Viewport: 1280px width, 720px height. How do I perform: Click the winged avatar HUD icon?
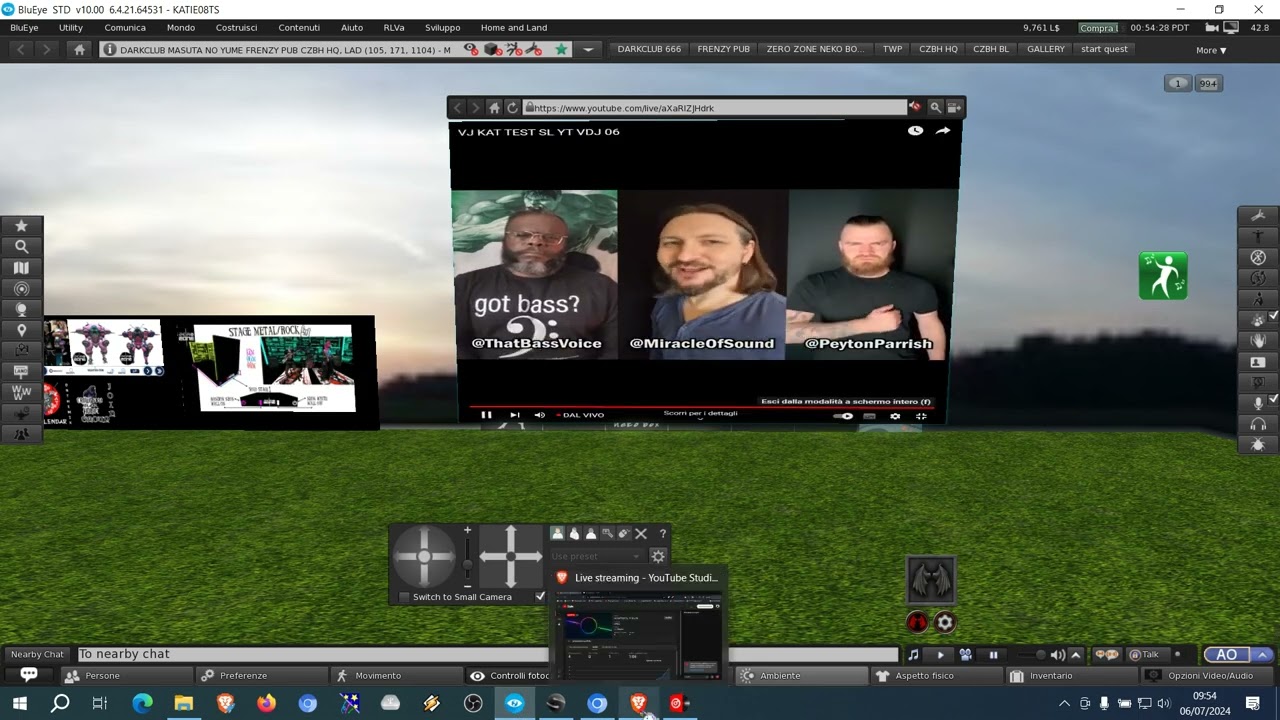[x=931, y=580]
